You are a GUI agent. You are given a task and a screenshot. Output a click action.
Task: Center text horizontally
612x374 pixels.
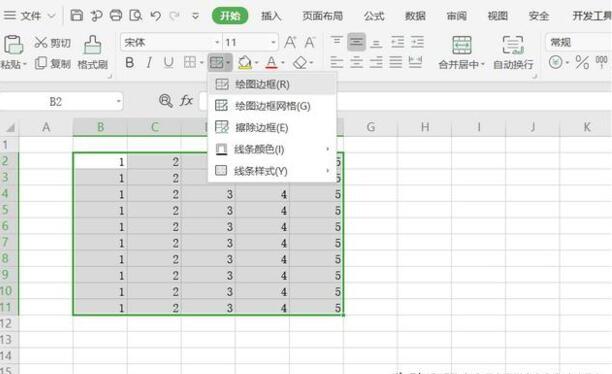[x=356, y=62]
